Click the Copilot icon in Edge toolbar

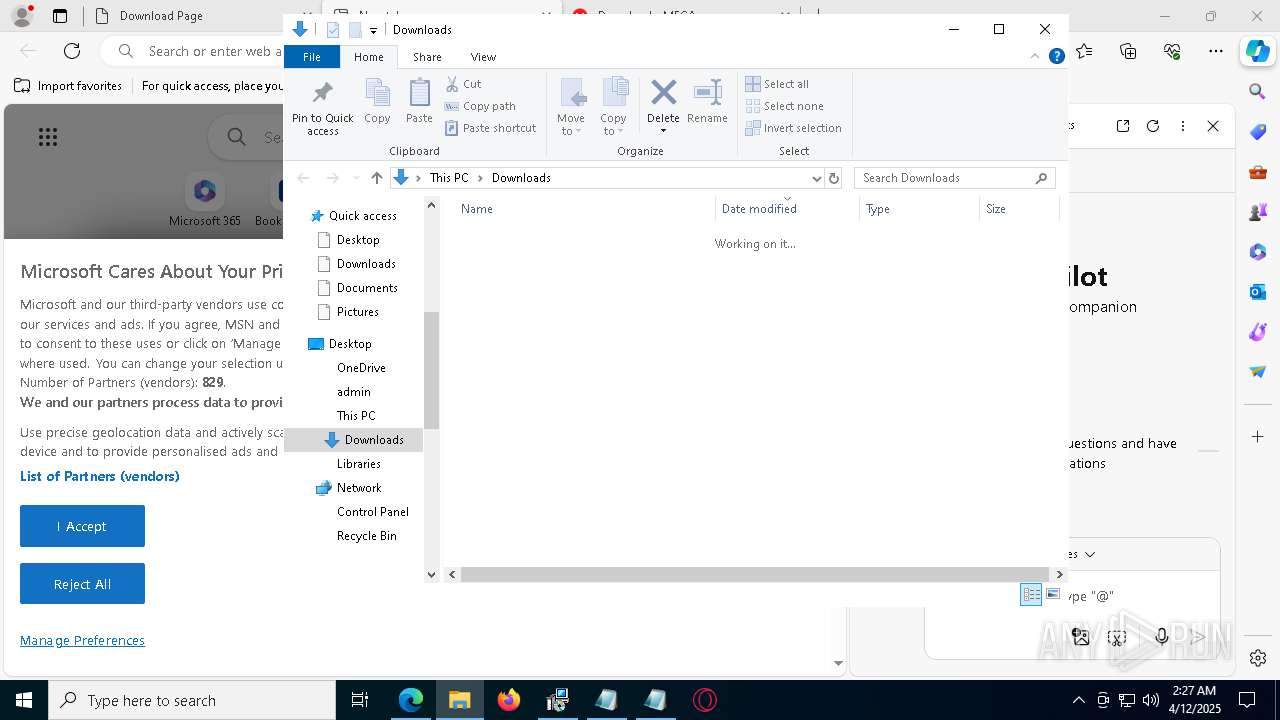point(1257,51)
